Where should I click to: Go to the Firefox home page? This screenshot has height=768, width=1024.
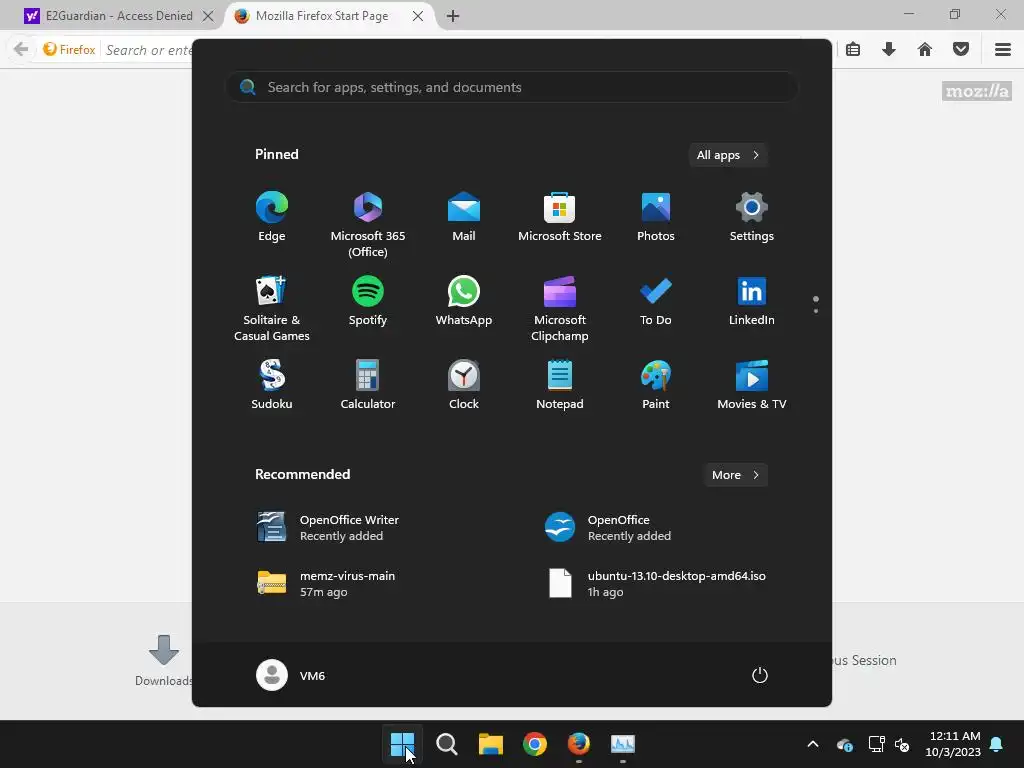point(925,50)
